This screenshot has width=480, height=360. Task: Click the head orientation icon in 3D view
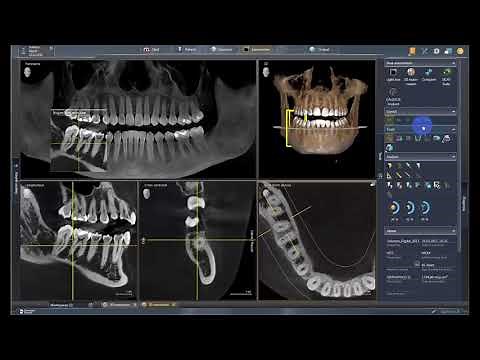266,72
